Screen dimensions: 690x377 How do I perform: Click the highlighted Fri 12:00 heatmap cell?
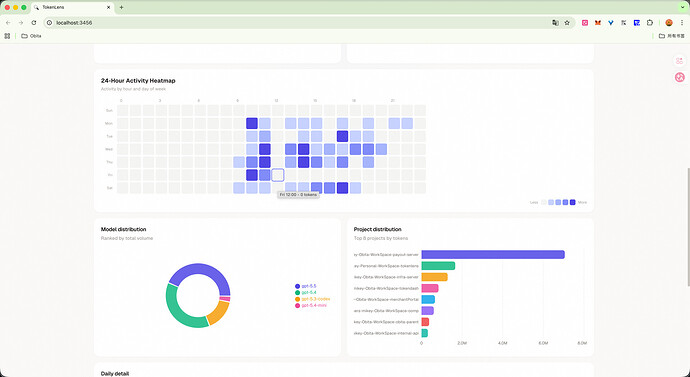(x=278, y=175)
